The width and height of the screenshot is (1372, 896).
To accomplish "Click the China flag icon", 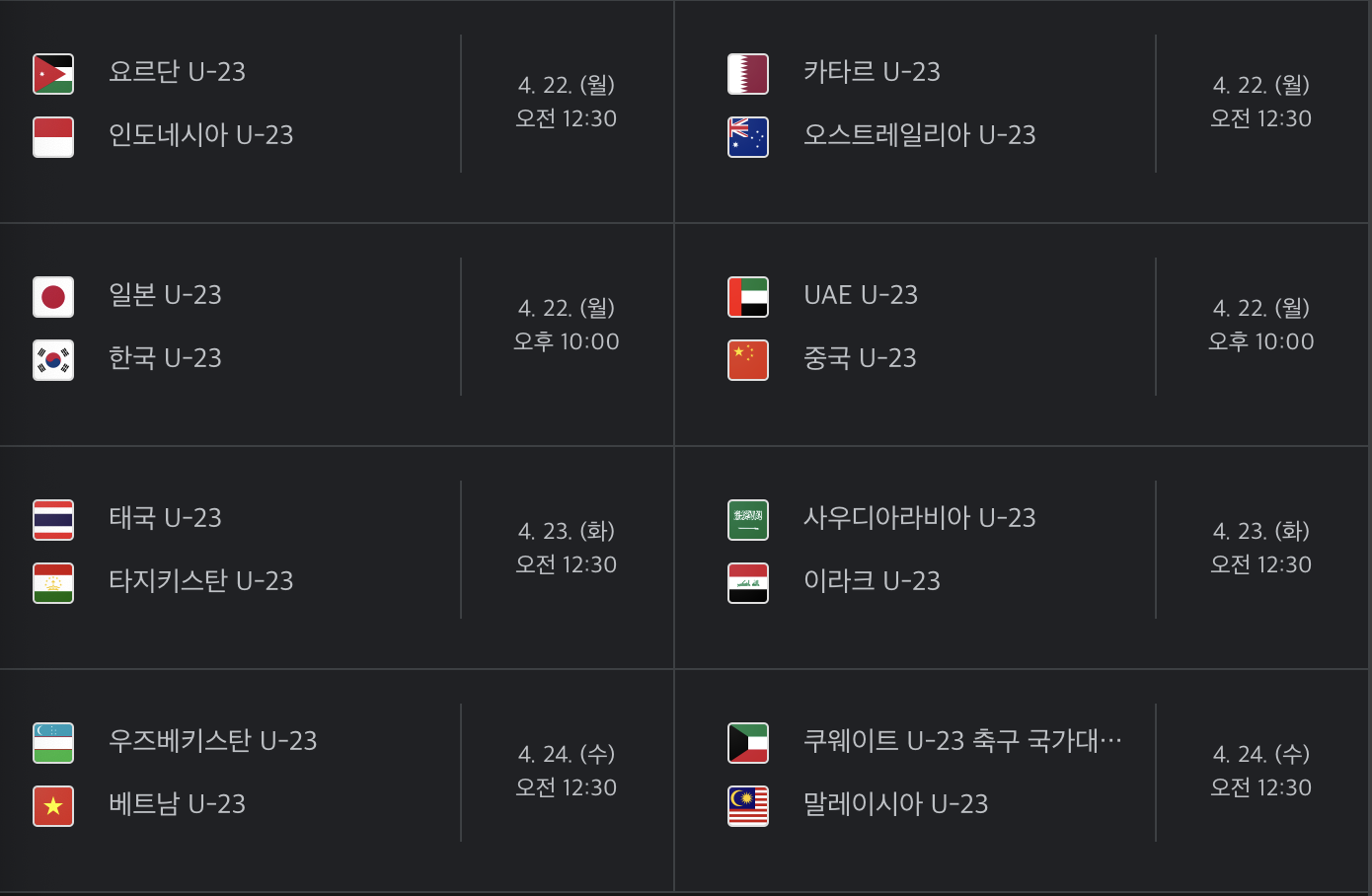I will tap(747, 360).
